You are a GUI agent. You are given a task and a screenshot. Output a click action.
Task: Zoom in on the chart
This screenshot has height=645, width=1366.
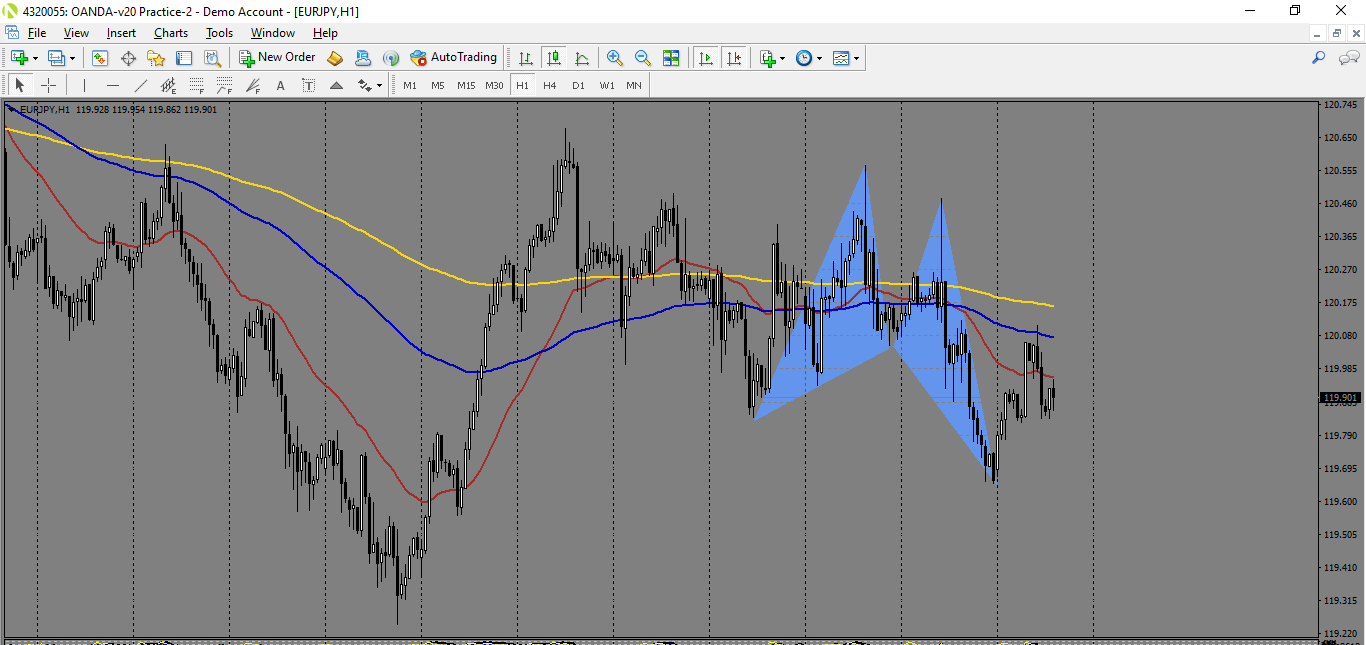coord(615,58)
